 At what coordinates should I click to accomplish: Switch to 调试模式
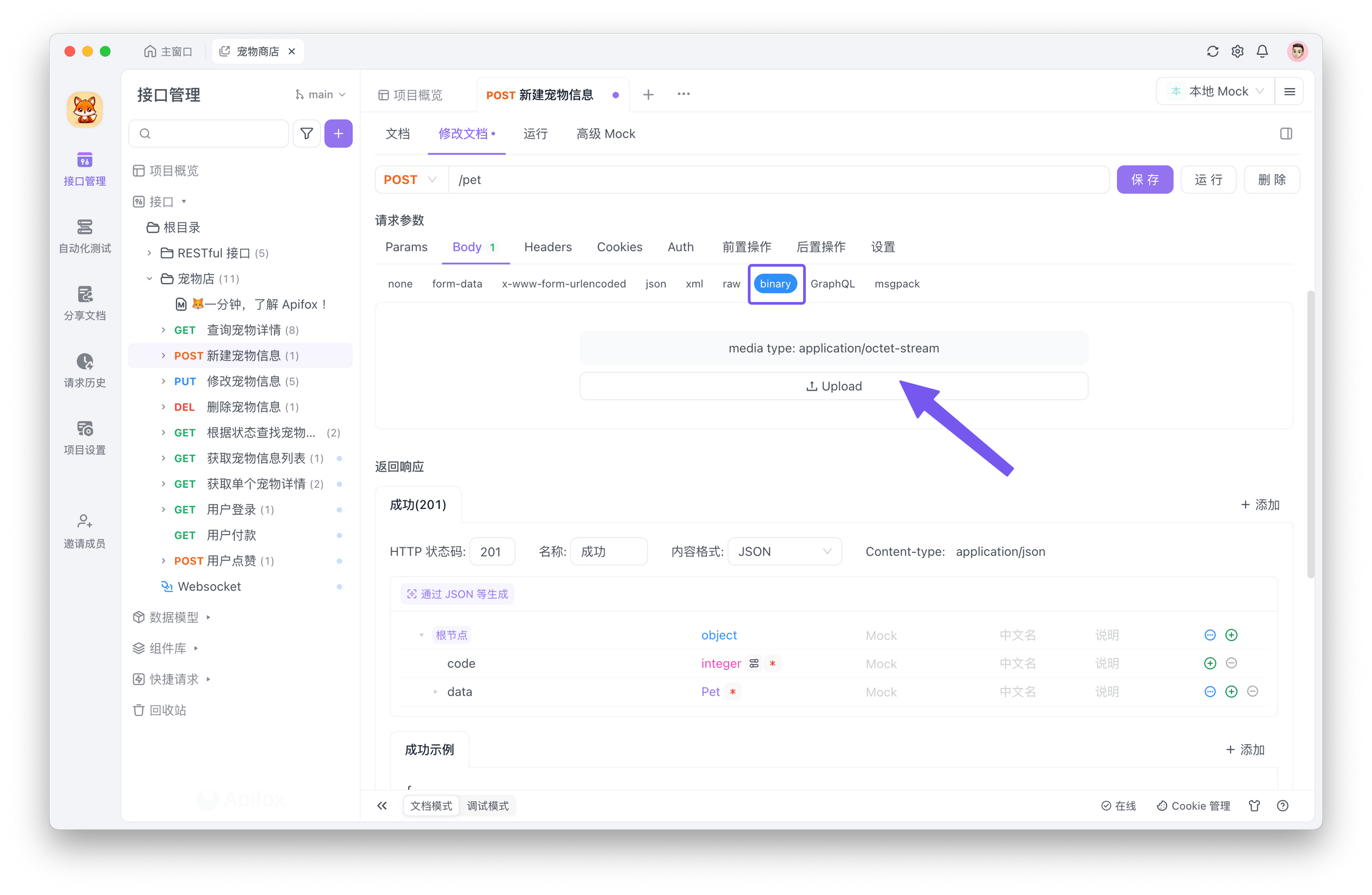pos(487,806)
